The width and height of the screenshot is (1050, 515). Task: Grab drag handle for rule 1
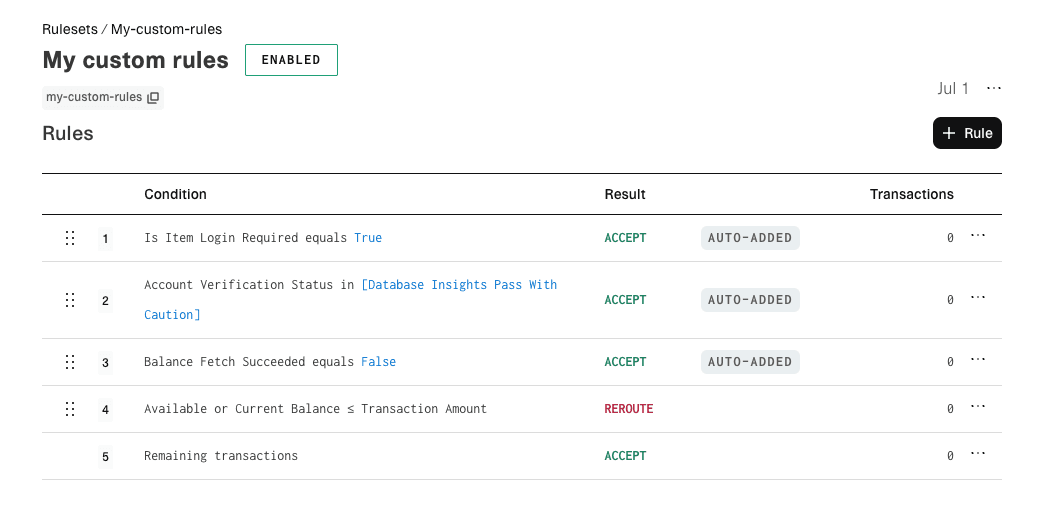click(70, 238)
